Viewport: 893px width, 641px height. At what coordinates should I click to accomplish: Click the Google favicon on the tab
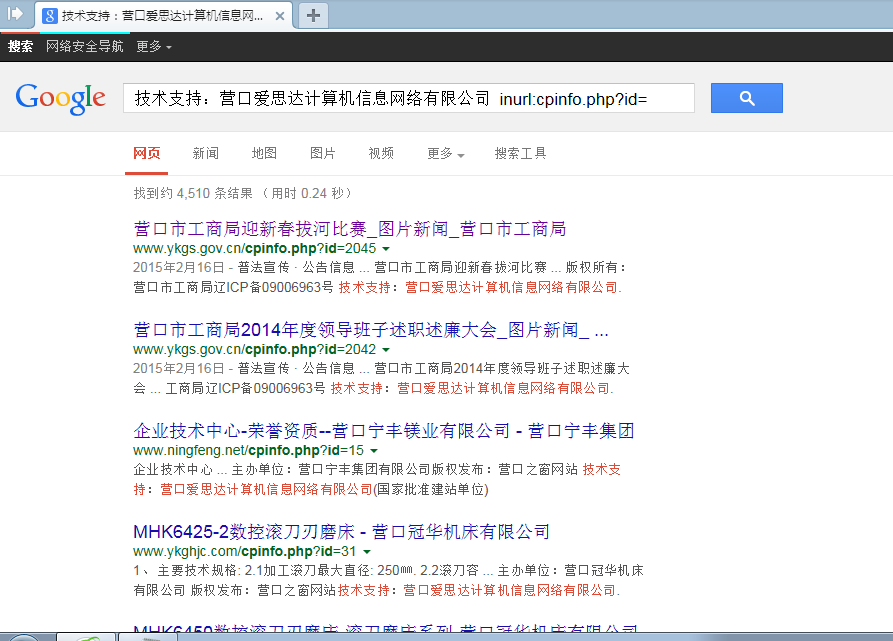(50, 16)
